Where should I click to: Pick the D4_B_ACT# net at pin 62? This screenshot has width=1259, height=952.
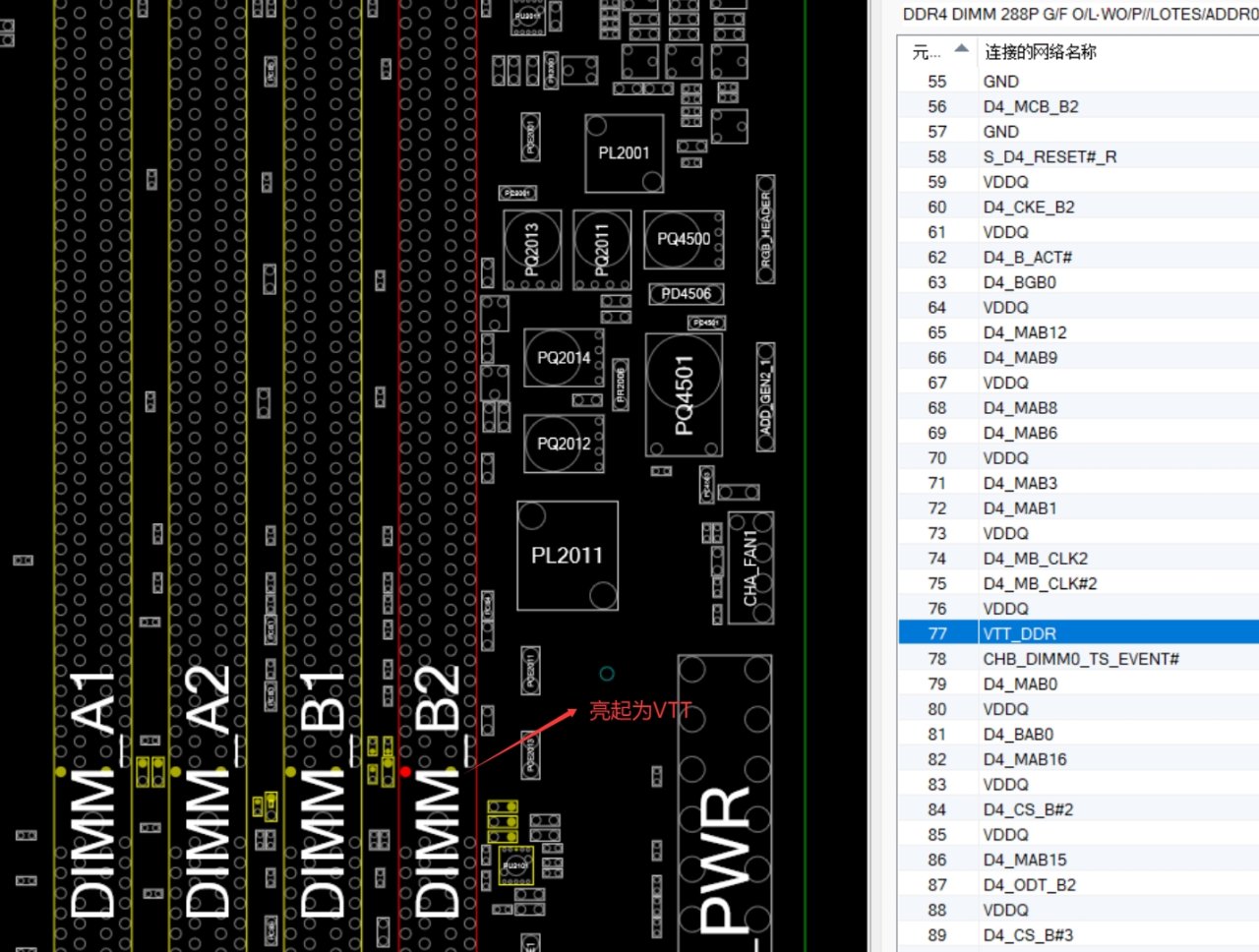[x=1027, y=257]
